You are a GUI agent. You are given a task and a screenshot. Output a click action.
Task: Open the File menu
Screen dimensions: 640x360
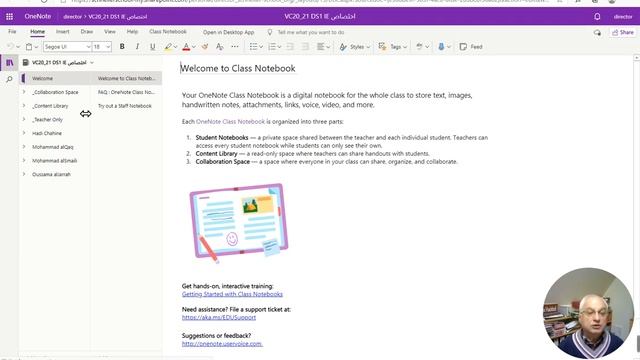pos(12,31)
